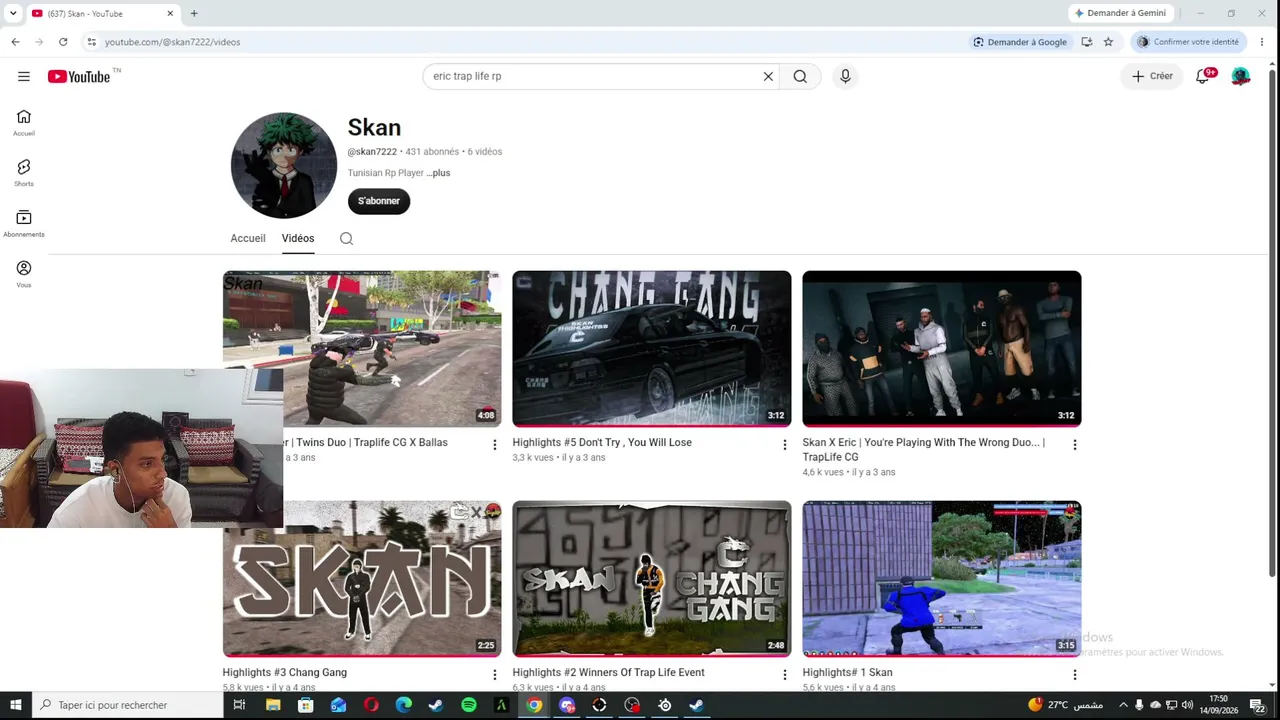Expand channel description with ...plus
Viewport: 1280px width, 720px height.
[x=438, y=173]
